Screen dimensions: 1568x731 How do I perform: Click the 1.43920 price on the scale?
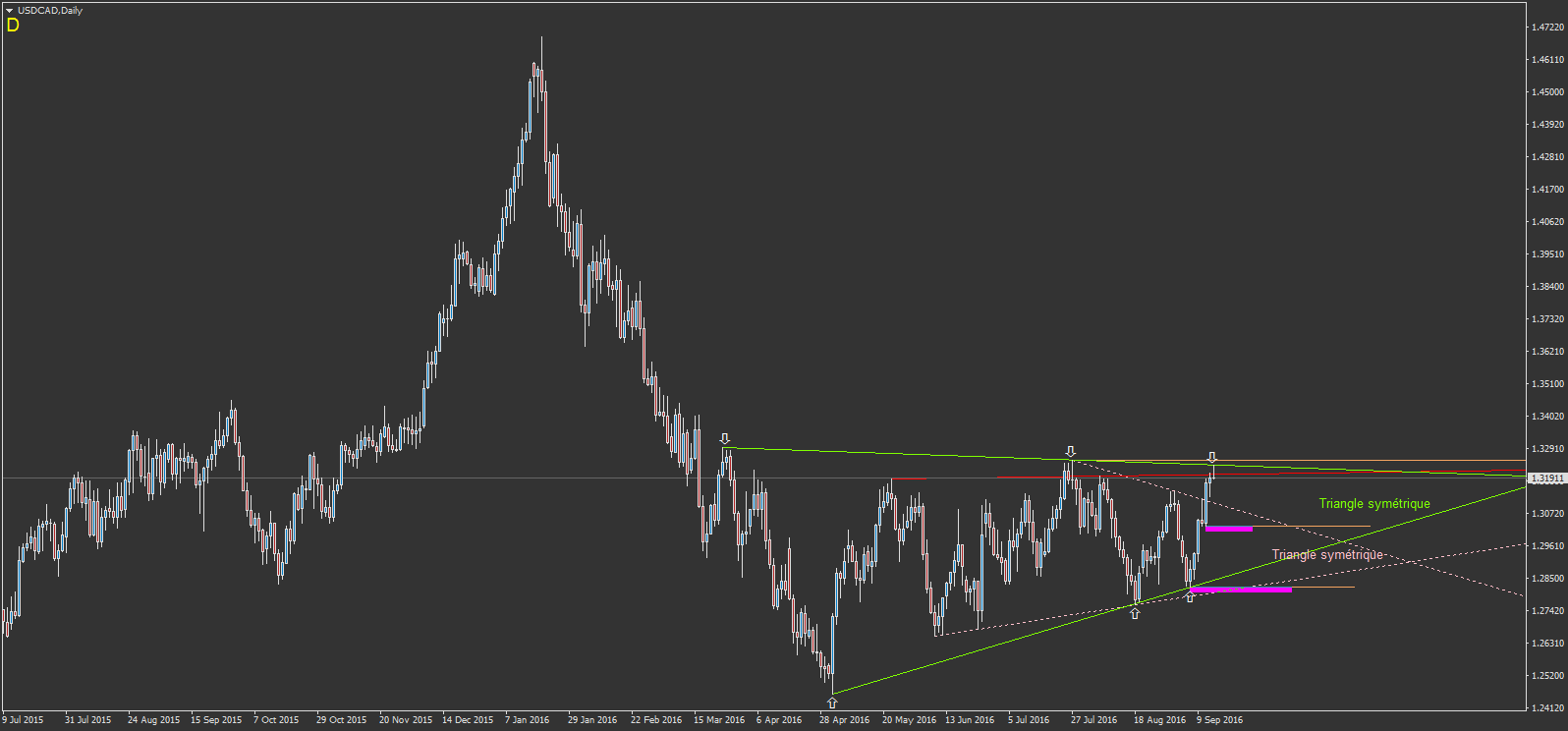(1547, 125)
